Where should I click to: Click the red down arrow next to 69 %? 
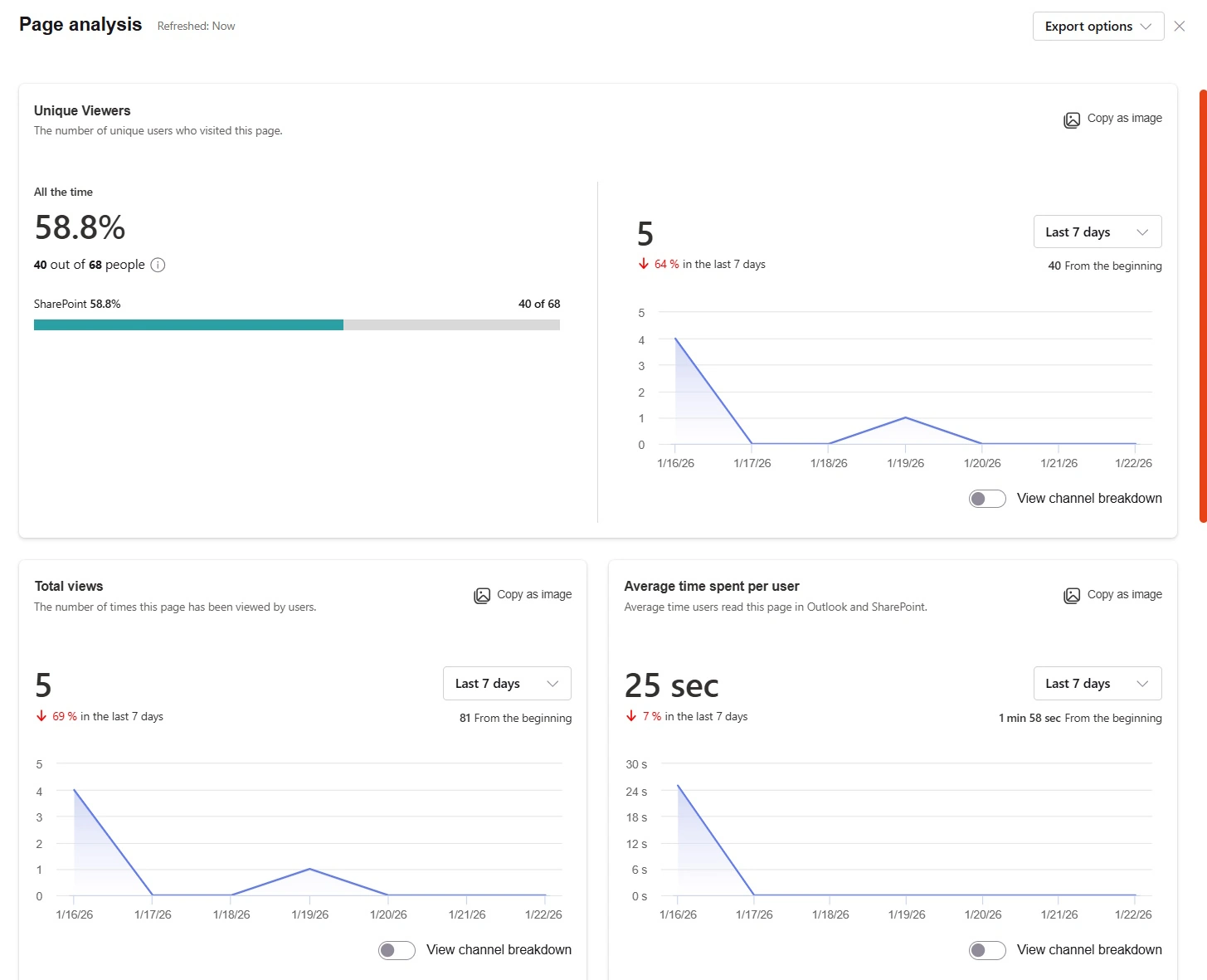click(x=41, y=716)
